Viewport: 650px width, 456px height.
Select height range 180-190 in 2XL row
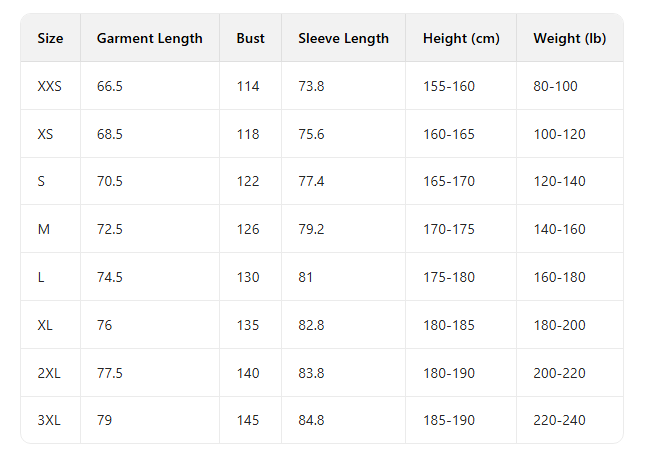click(449, 372)
